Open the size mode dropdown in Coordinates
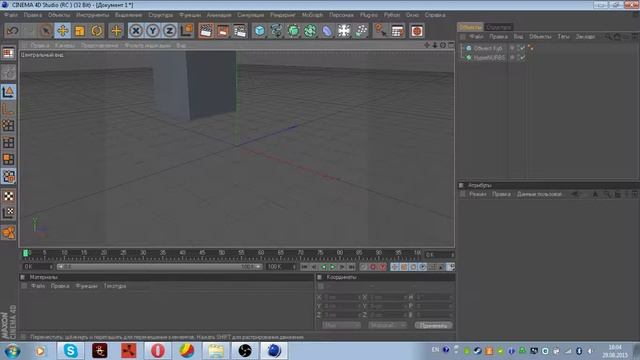Viewport: 640px width, 360px height. tap(388, 325)
